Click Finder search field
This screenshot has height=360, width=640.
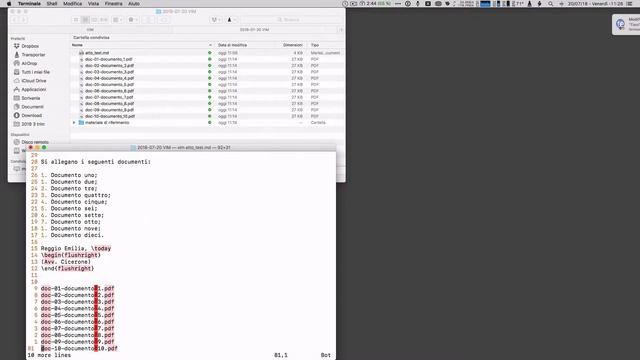pyautogui.click(x=292, y=20)
